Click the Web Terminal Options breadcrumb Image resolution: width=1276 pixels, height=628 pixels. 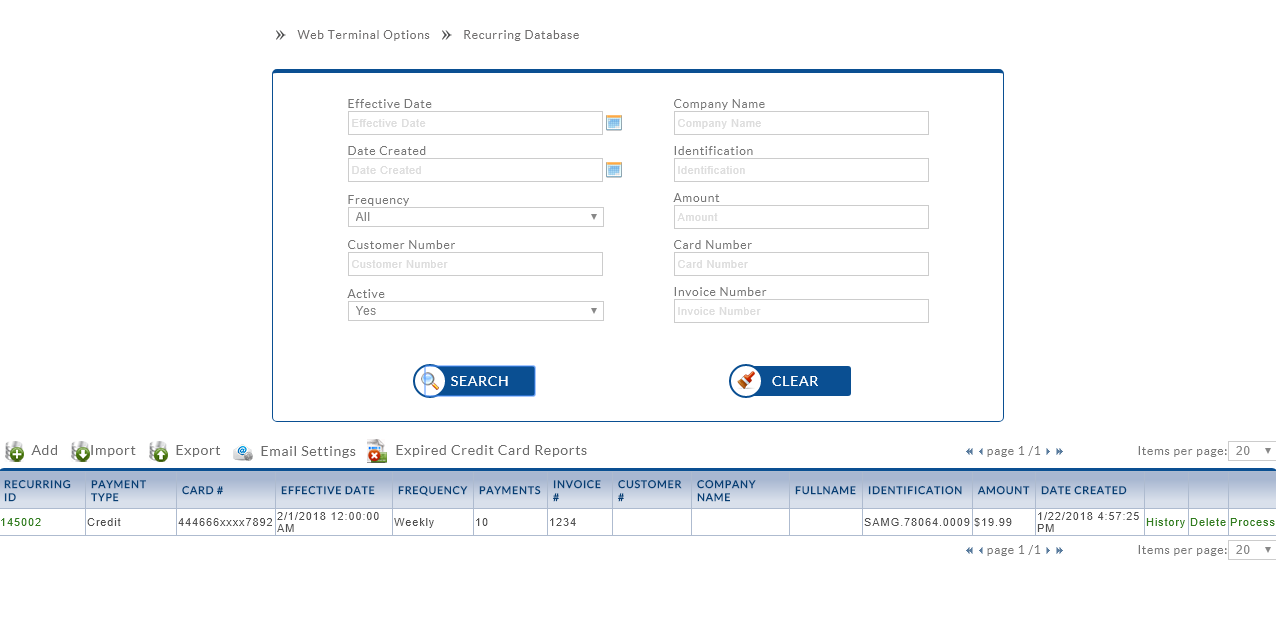coord(363,35)
